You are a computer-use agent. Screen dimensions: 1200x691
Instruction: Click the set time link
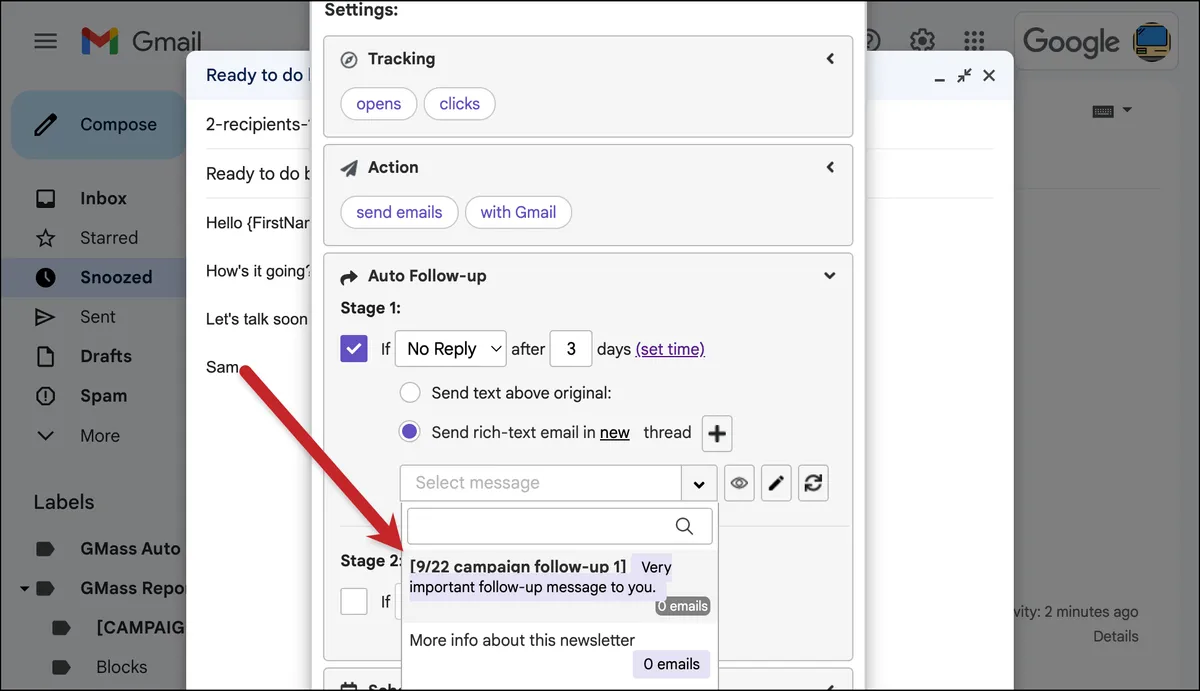(670, 349)
